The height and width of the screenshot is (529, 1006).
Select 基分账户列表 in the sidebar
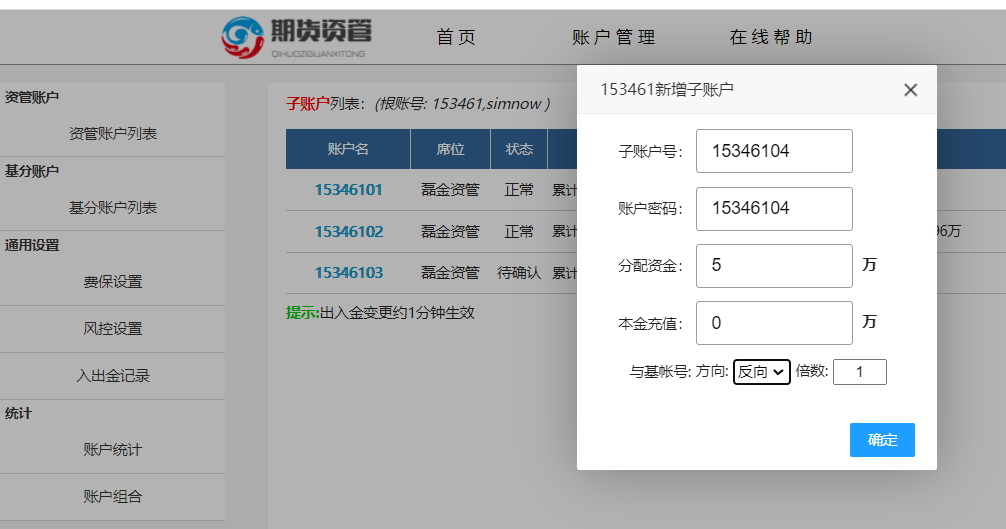(x=112, y=208)
